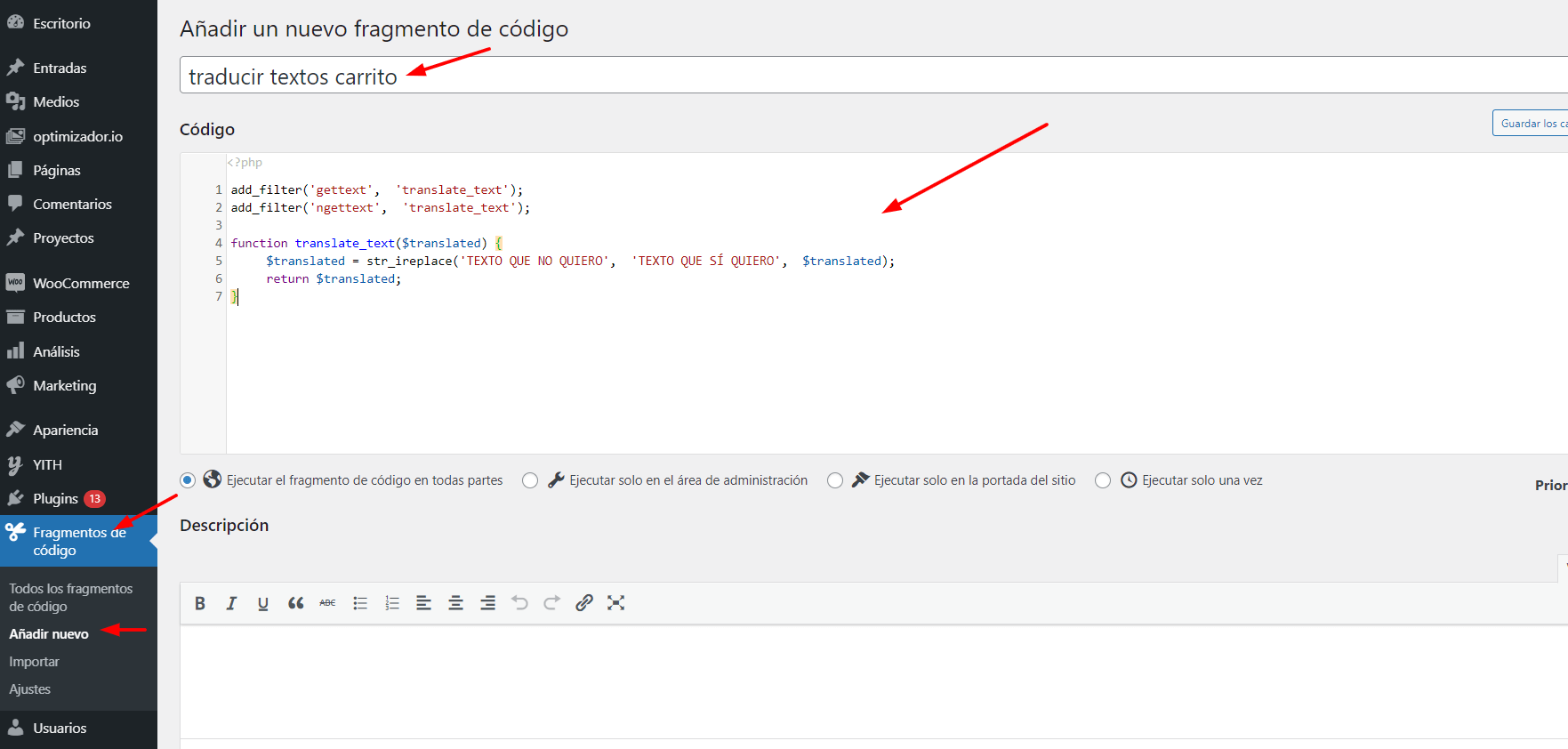Click the undo arrow icon
This screenshot has height=749, width=1568.
coord(520,603)
